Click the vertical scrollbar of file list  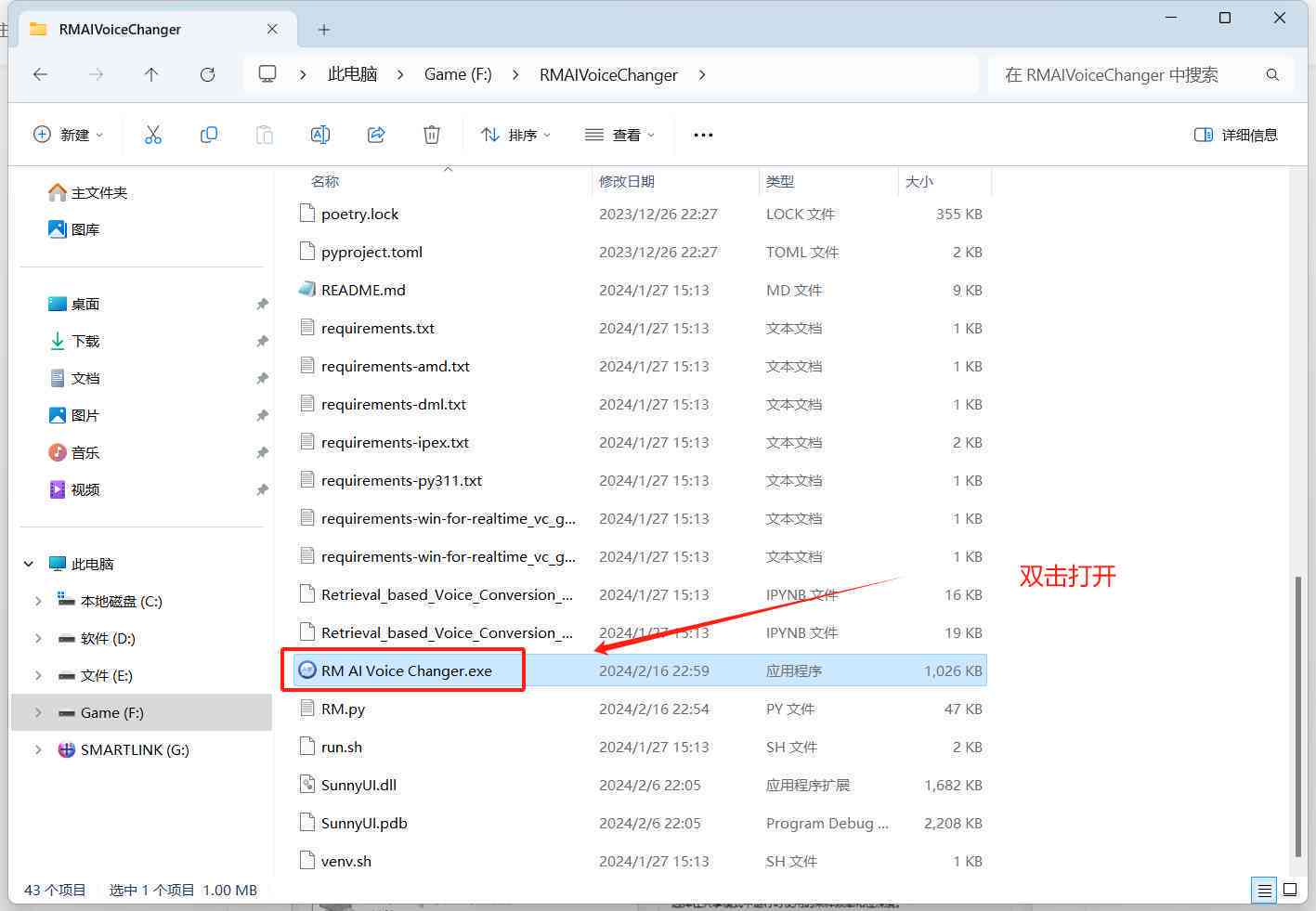coord(1297,716)
